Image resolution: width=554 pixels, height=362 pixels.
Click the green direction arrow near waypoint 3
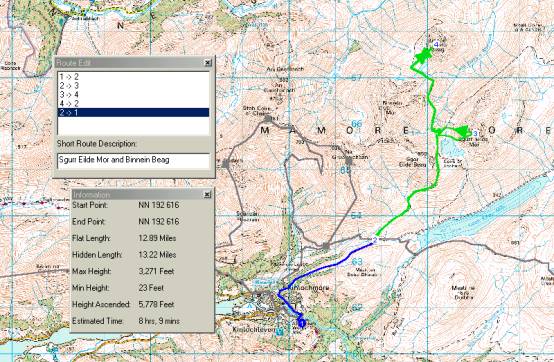pos(462,131)
